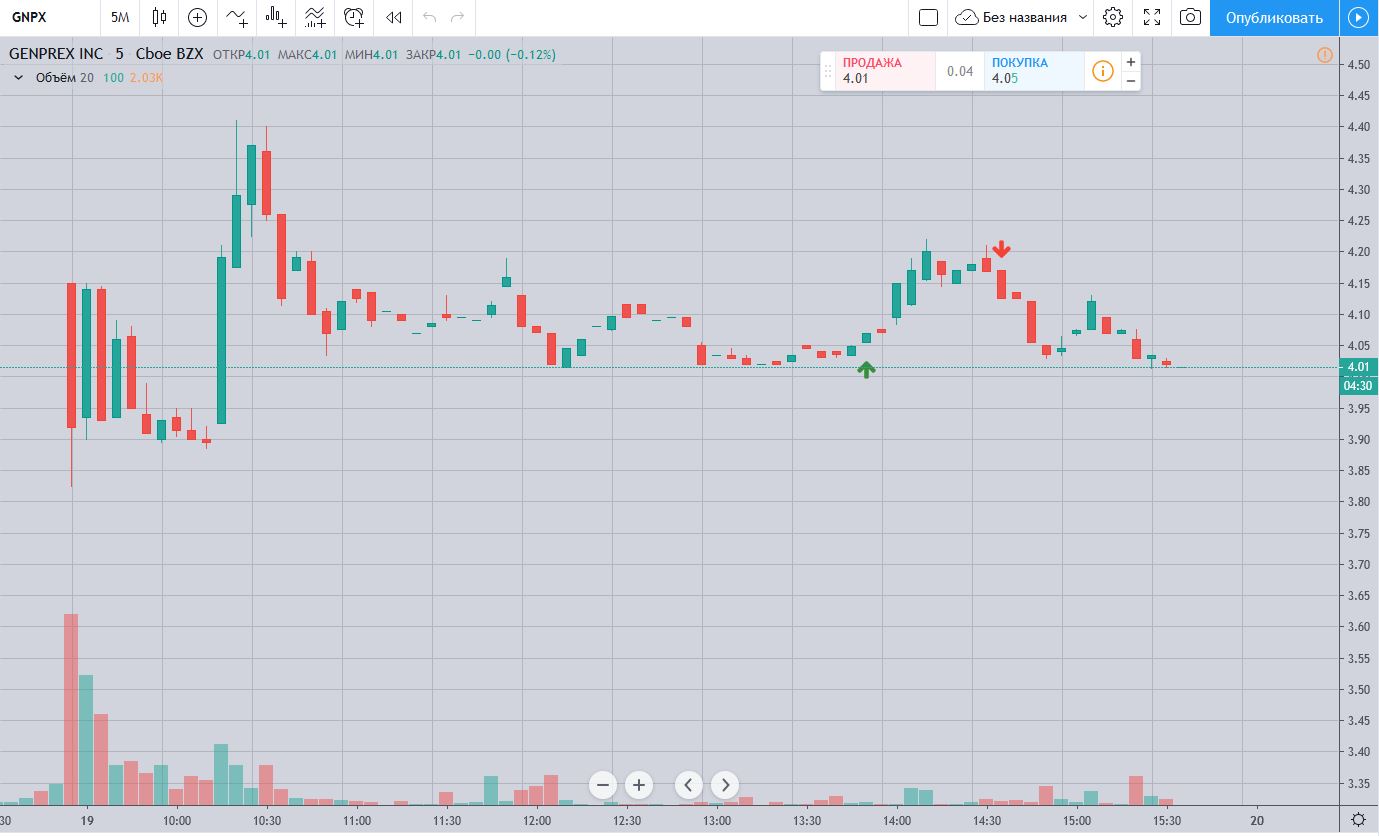Viewport: 1379px width, 836px height.
Task: Open the indicators menu icon
Action: (237, 17)
